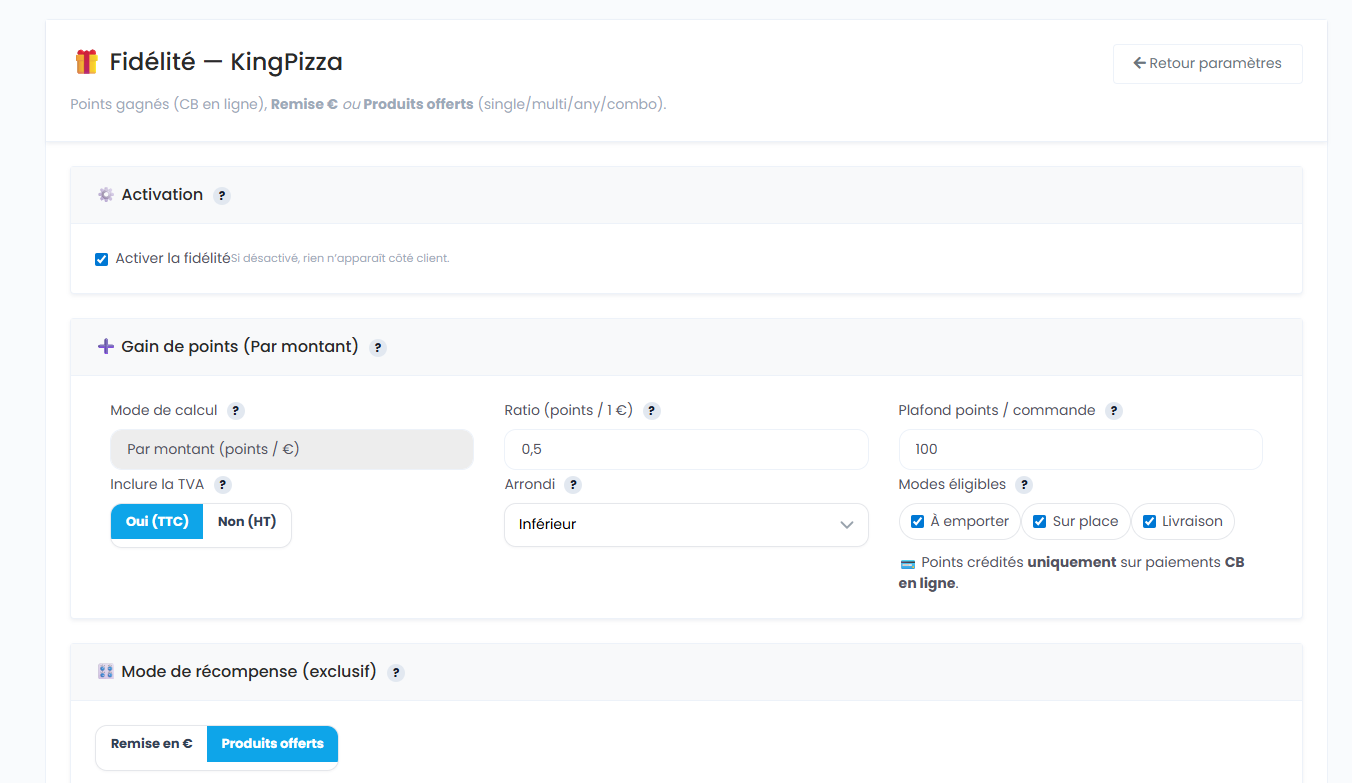Open help for Plafond points / commande
This screenshot has width=1352, height=783.
(x=1114, y=411)
